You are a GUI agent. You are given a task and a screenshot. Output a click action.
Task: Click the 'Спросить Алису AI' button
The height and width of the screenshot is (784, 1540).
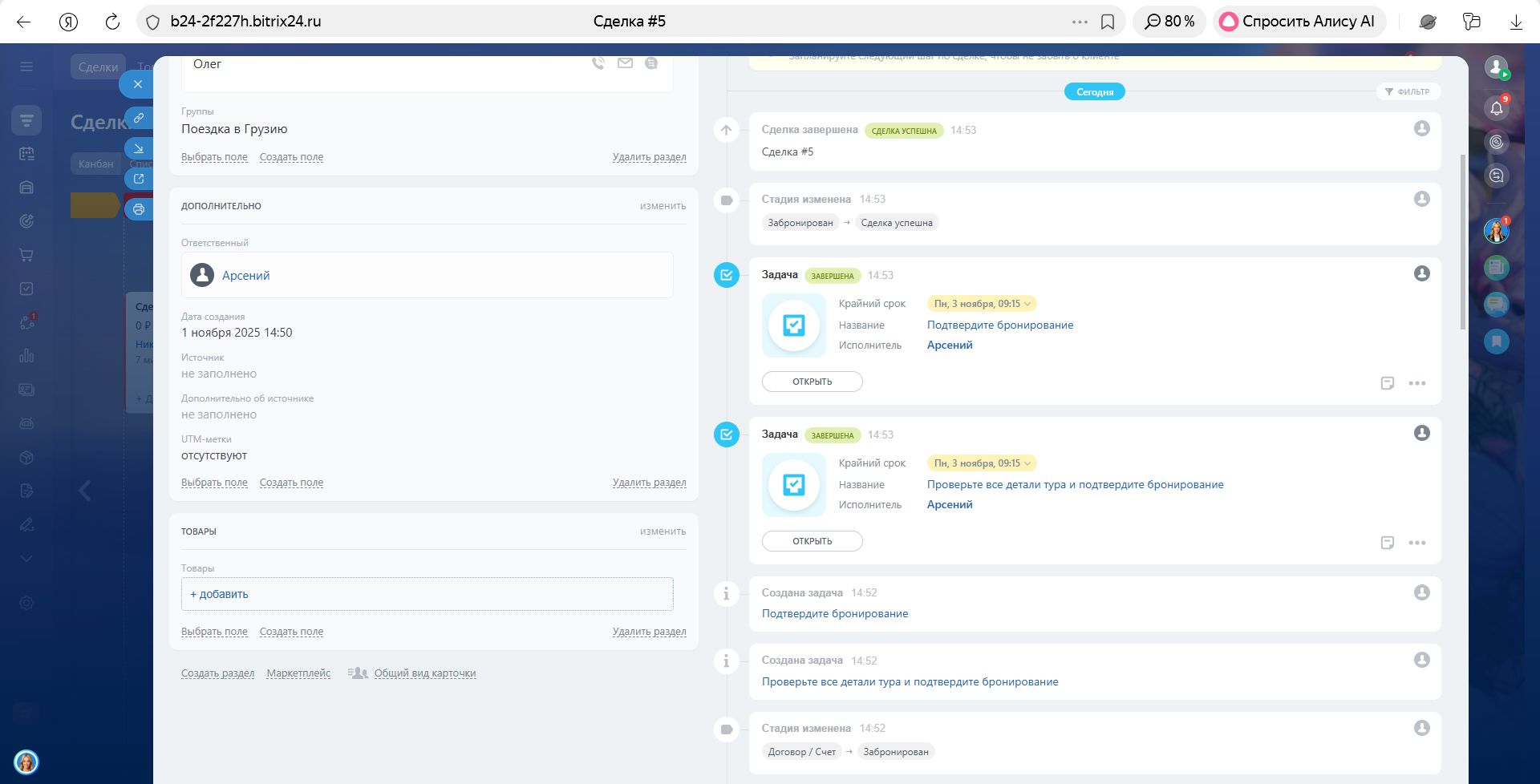pos(1299,22)
